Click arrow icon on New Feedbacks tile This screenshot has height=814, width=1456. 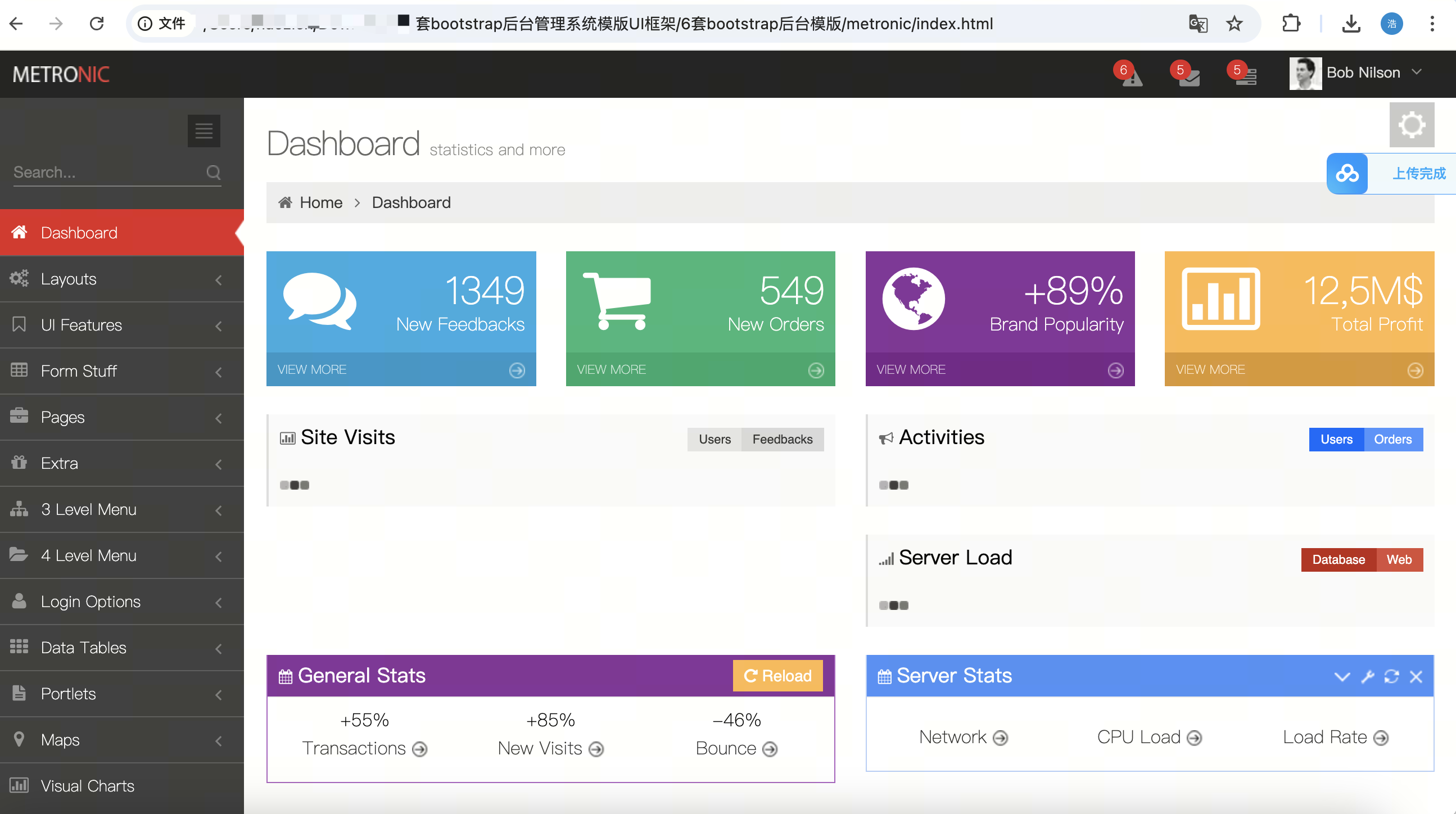pos(517,370)
